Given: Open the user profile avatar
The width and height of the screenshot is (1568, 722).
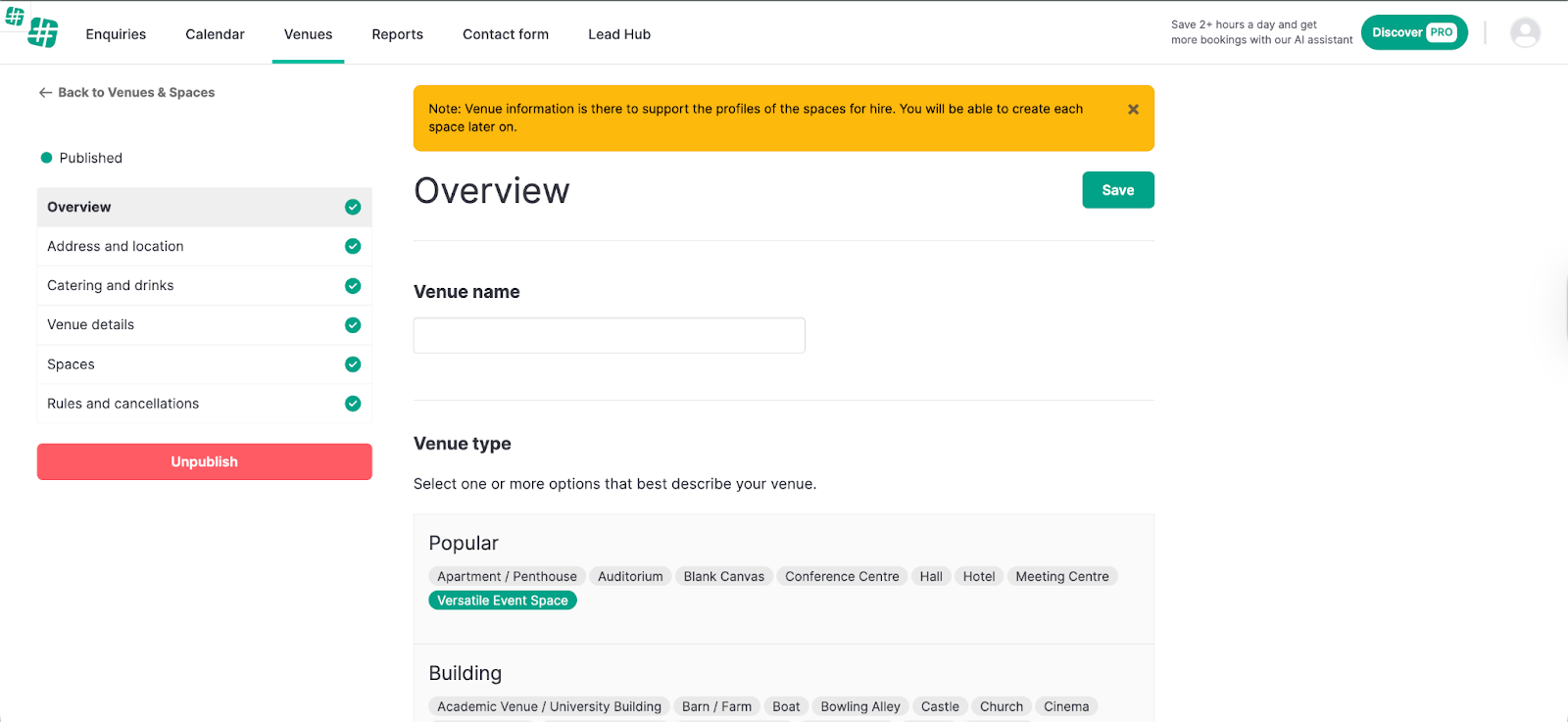Looking at the screenshot, I should click(1525, 33).
